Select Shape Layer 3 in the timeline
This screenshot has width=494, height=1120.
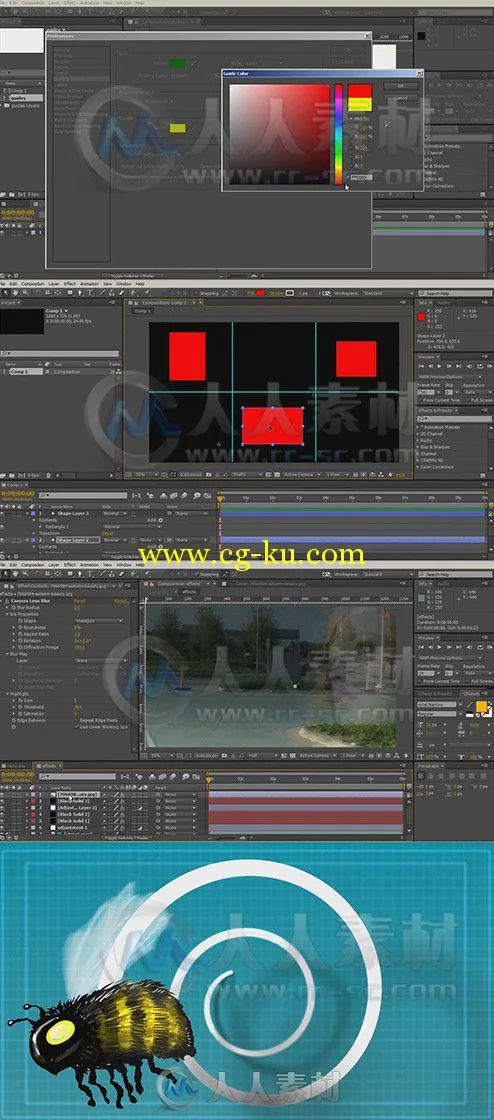coord(73,514)
